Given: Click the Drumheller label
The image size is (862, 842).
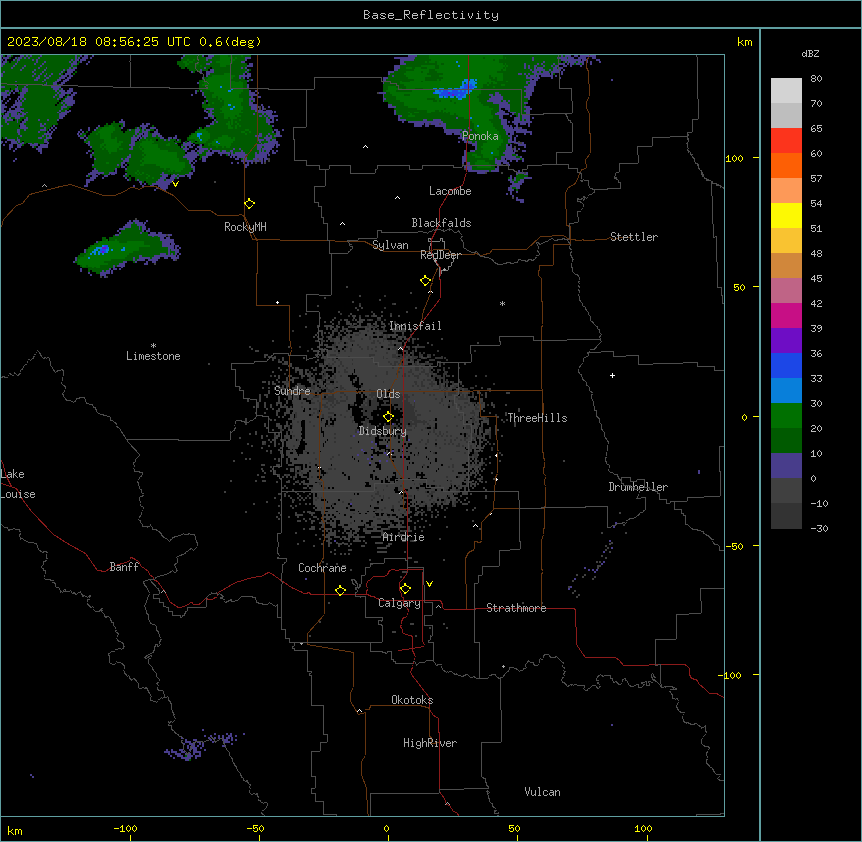Looking at the screenshot, I should point(638,487).
